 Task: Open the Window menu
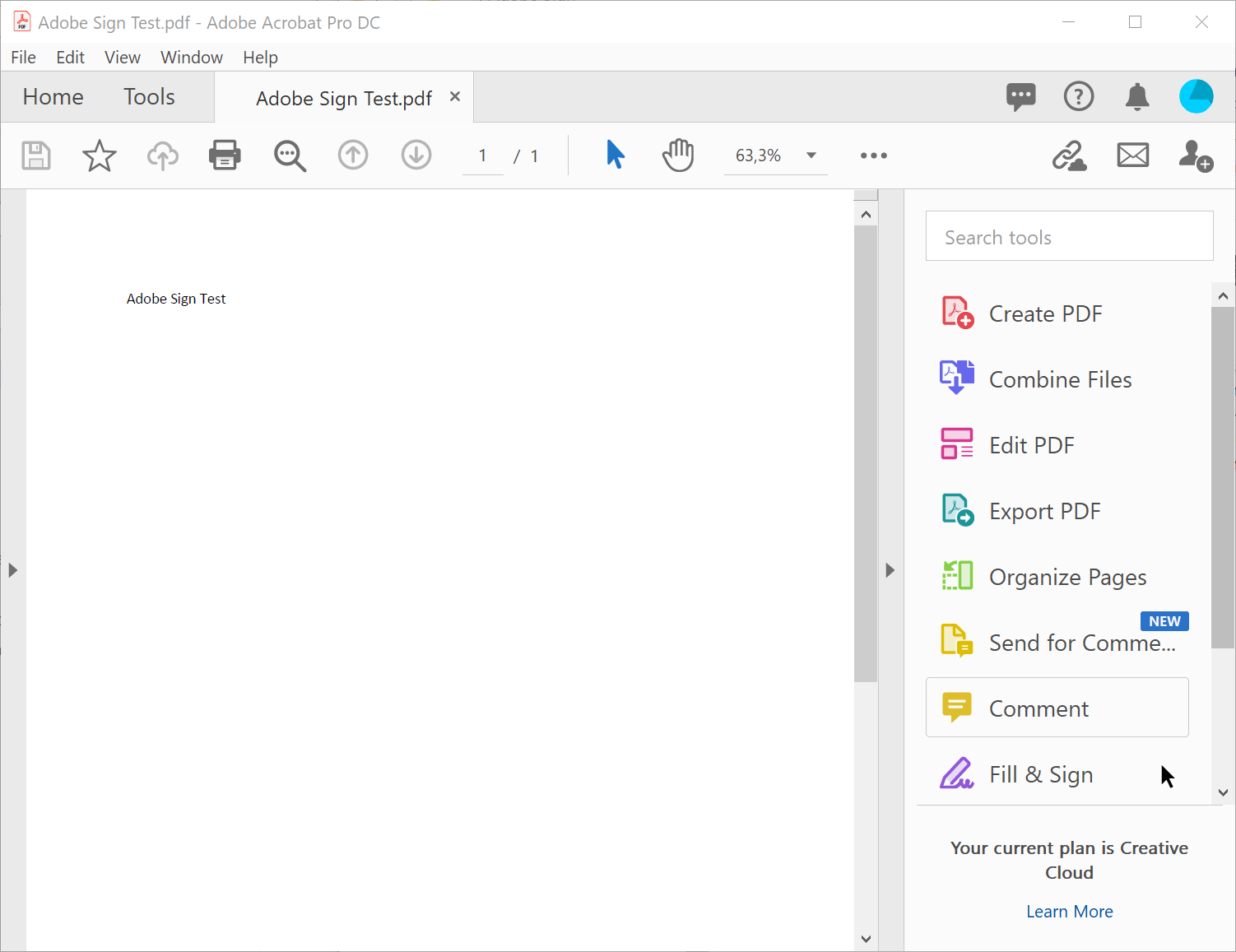point(192,58)
